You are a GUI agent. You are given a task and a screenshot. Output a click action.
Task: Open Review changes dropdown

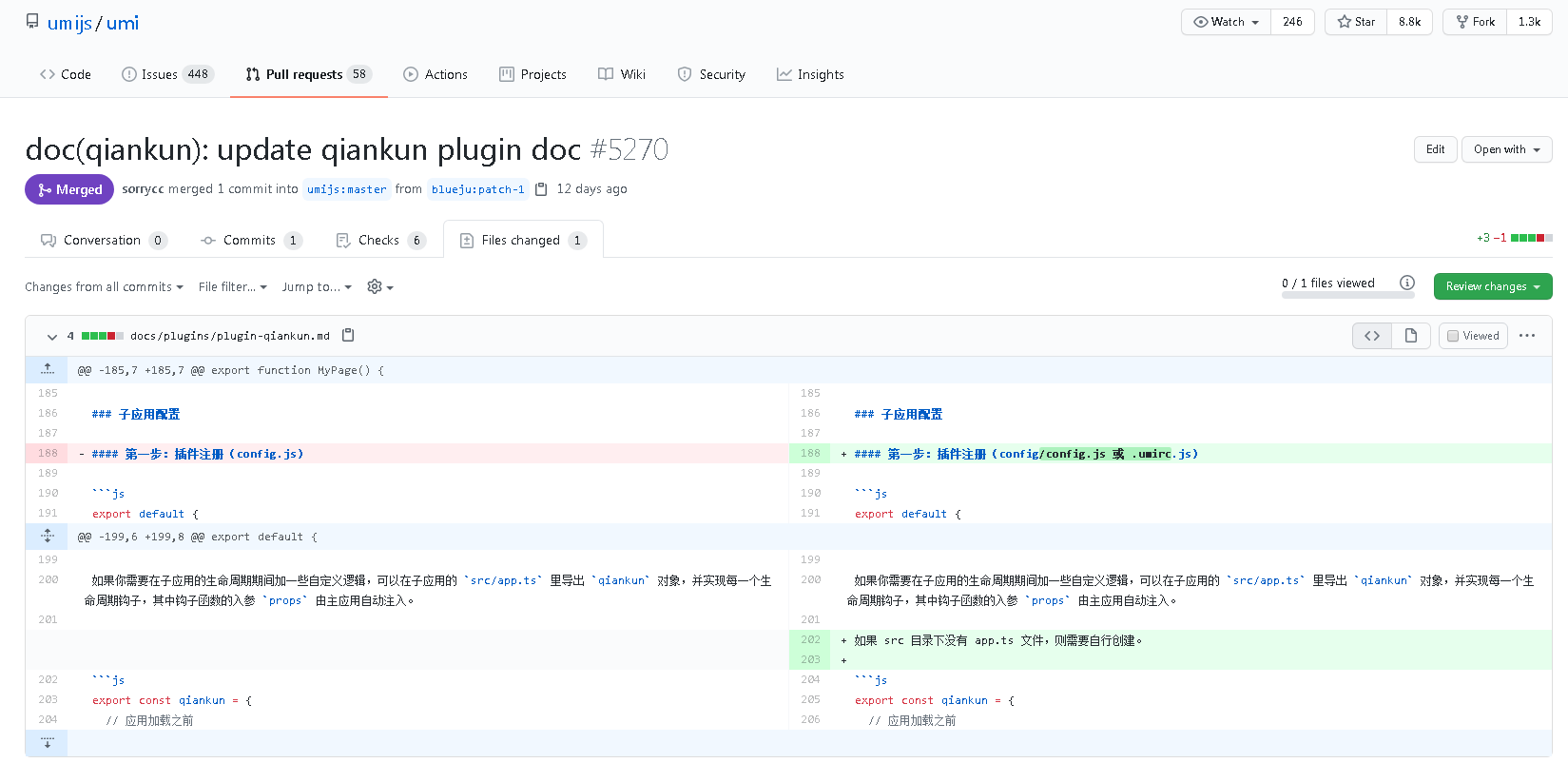(1493, 286)
